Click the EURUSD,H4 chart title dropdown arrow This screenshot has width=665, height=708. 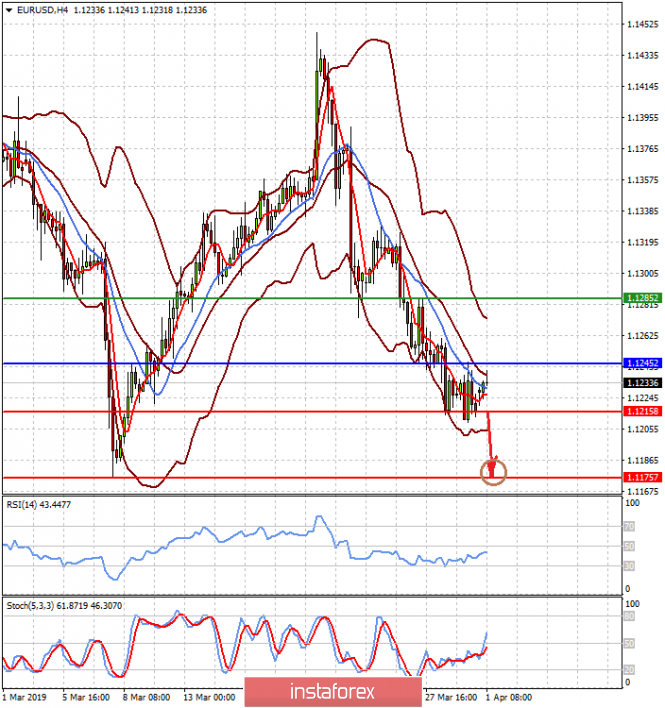(9, 10)
